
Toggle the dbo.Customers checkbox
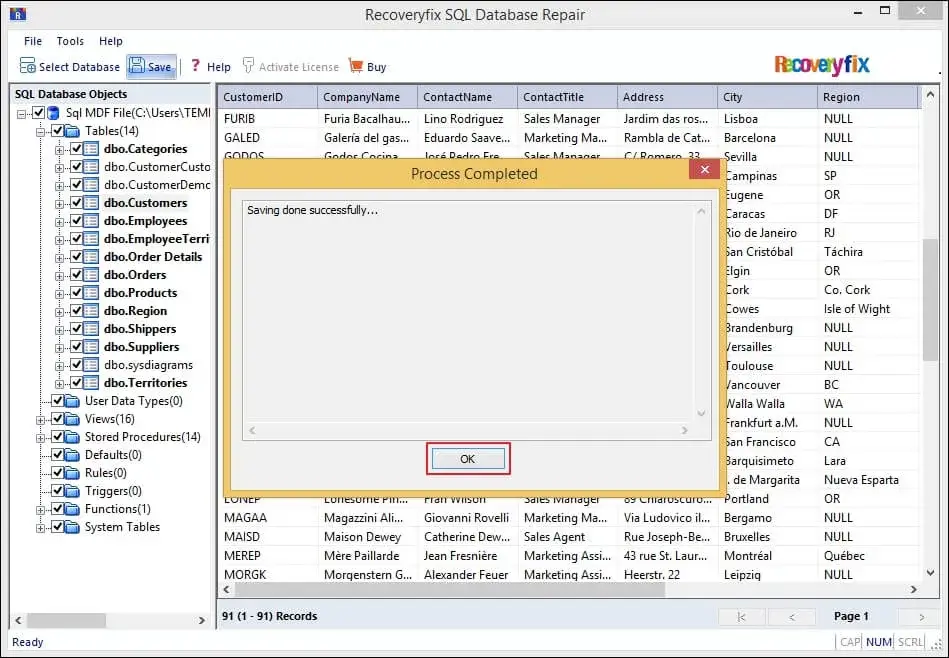click(x=76, y=203)
